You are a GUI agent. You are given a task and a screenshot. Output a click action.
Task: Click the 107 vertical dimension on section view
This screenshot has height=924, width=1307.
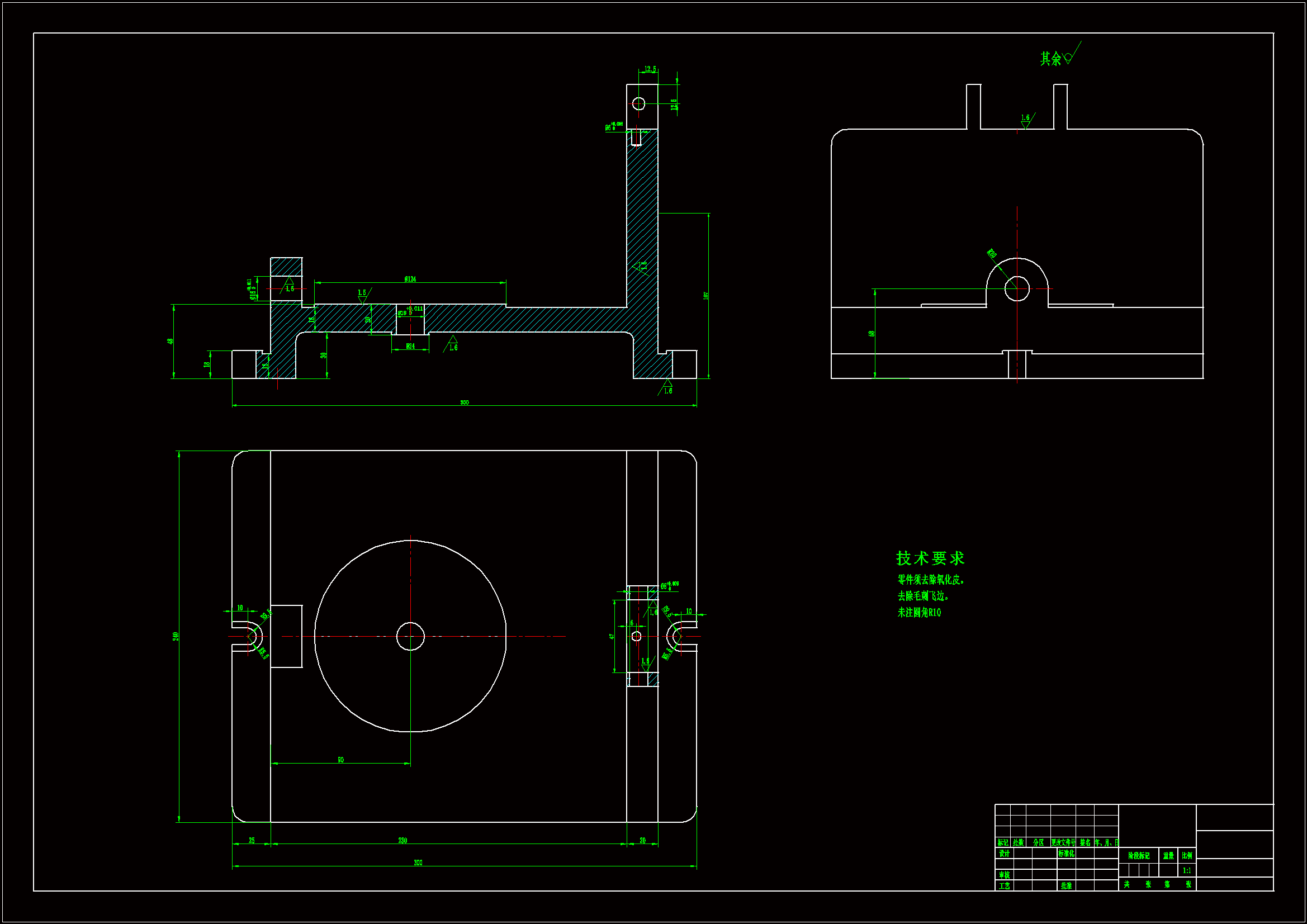[706, 296]
